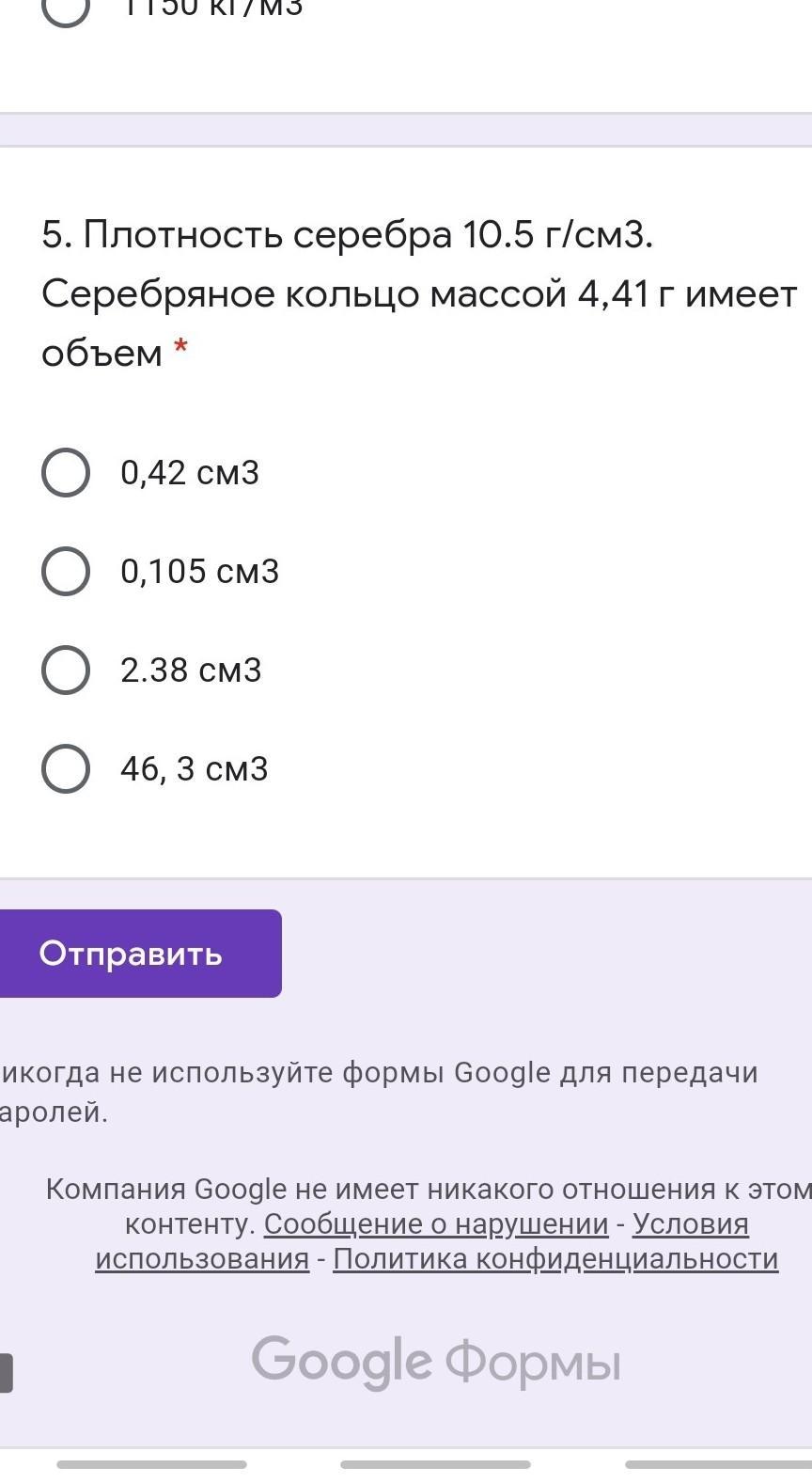
Task: Click the '46, 3 см3' answer label text
Action: tap(194, 768)
